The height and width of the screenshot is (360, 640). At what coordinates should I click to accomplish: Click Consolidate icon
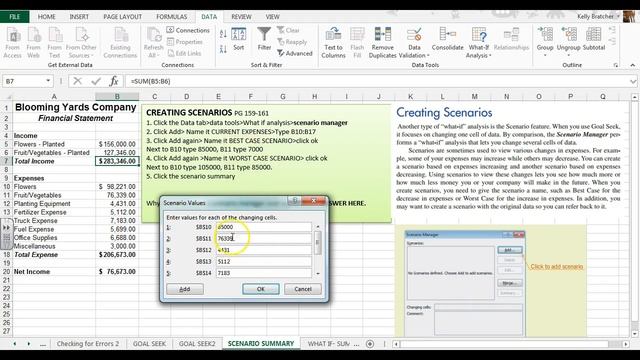point(447,39)
